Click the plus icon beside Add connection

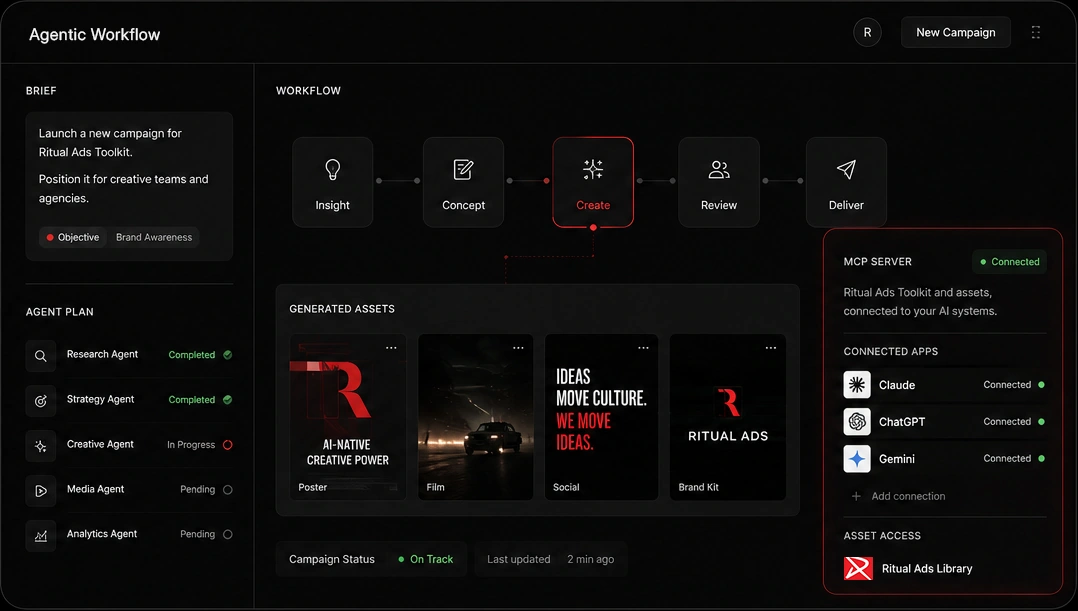point(856,496)
